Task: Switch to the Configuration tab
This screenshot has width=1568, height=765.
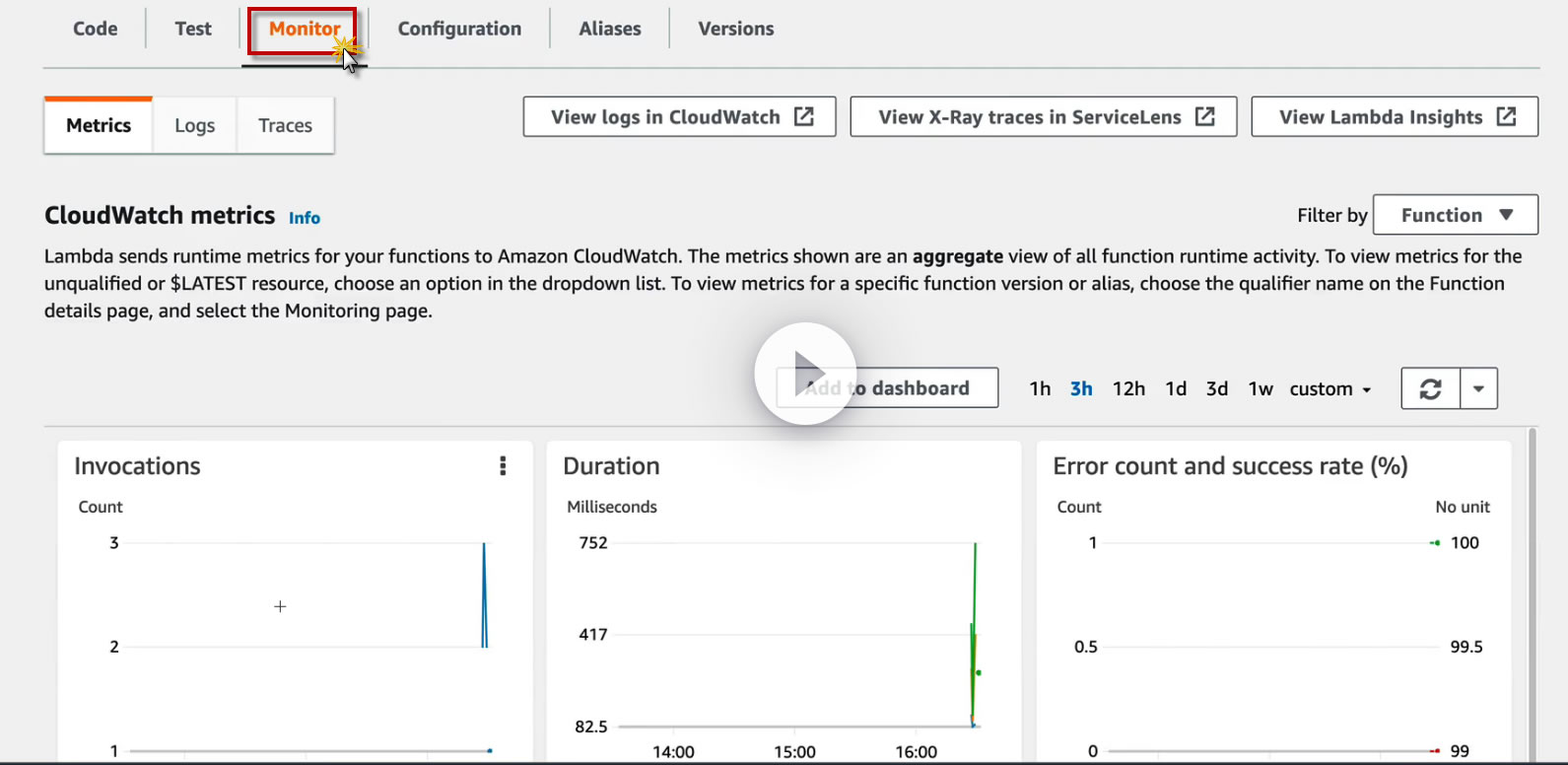Action: (x=459, y=29)
